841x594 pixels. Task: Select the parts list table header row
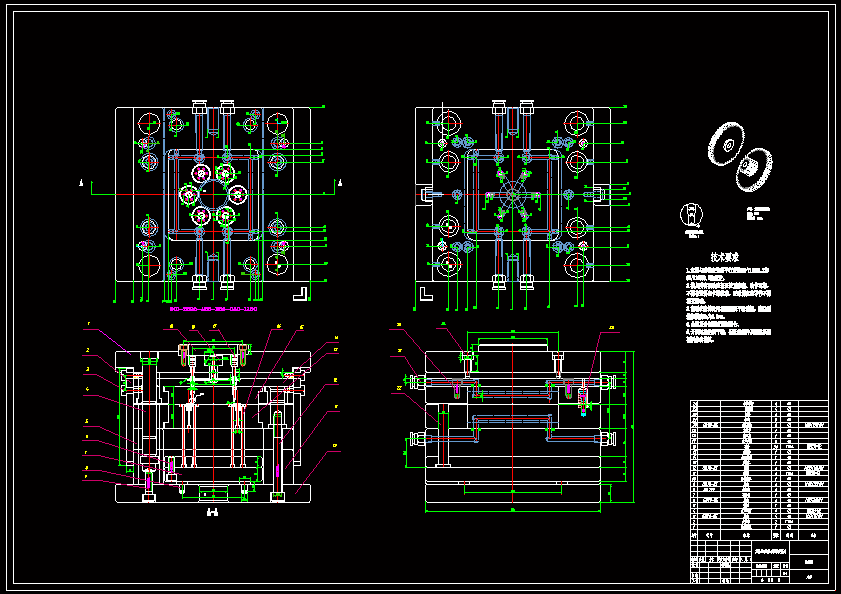[x=759, y=535]
